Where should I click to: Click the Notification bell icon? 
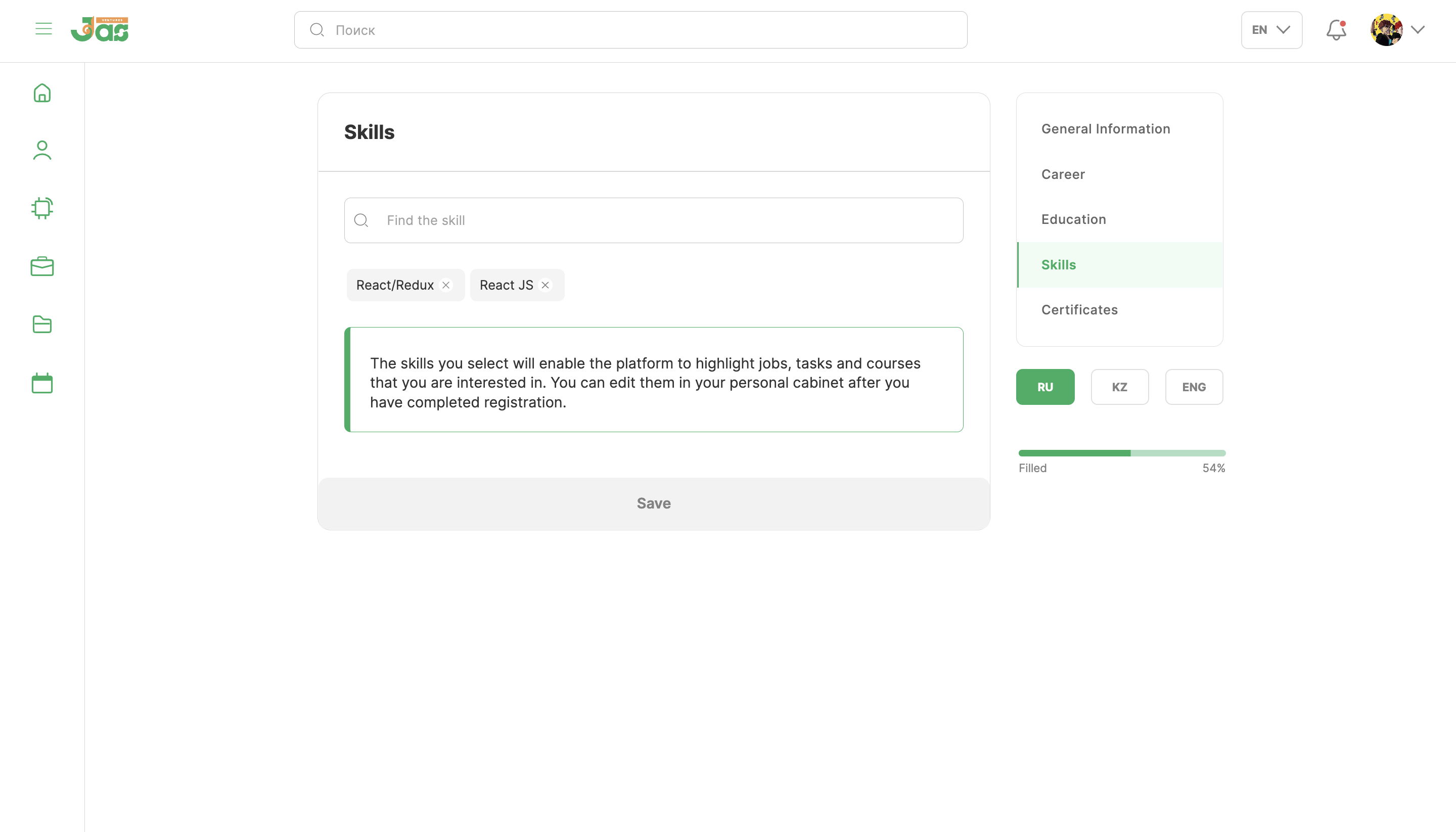coord(1337,29)
